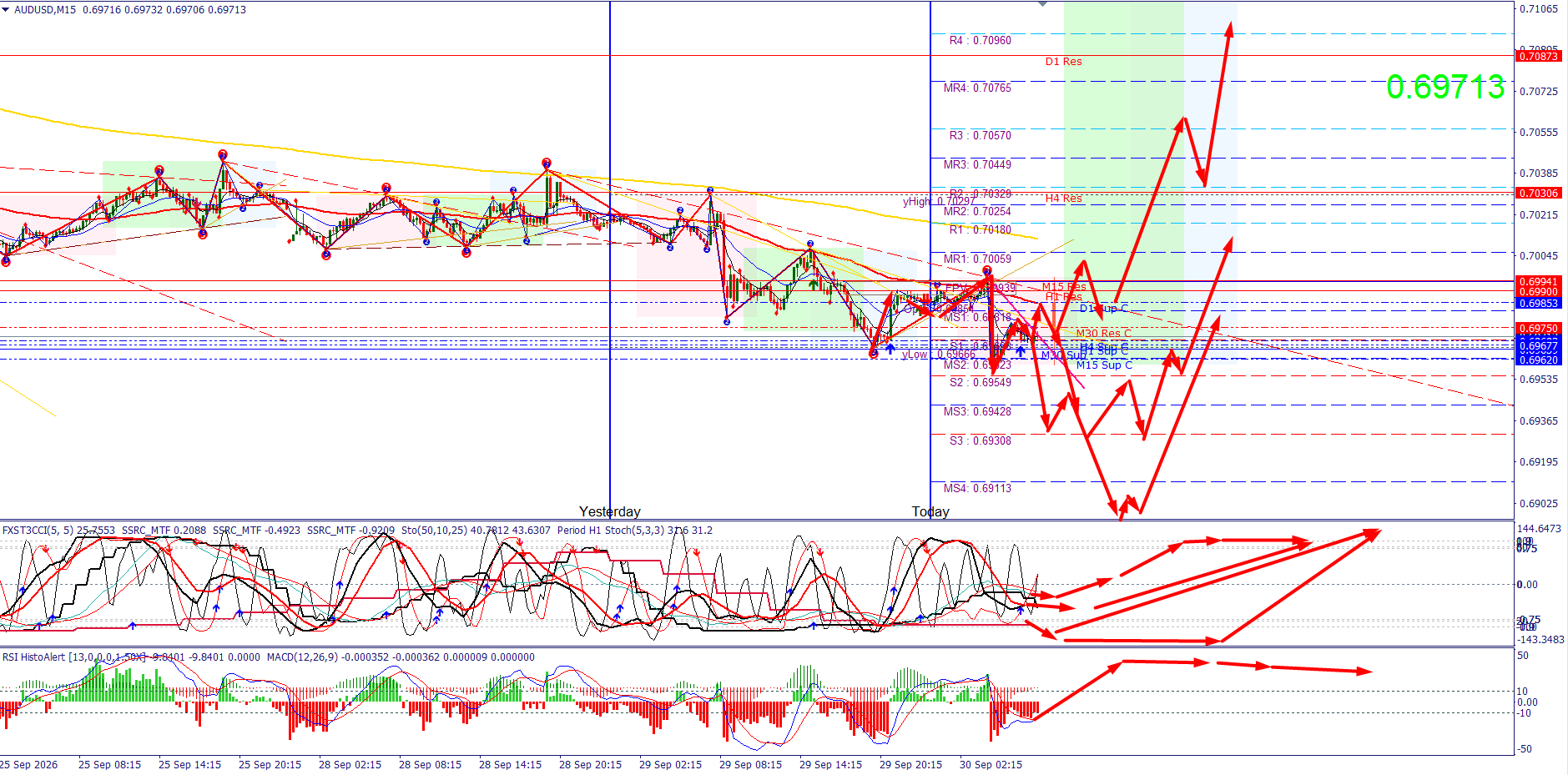Select the MR2: 0.70254 pivot label

click(977, 211)
